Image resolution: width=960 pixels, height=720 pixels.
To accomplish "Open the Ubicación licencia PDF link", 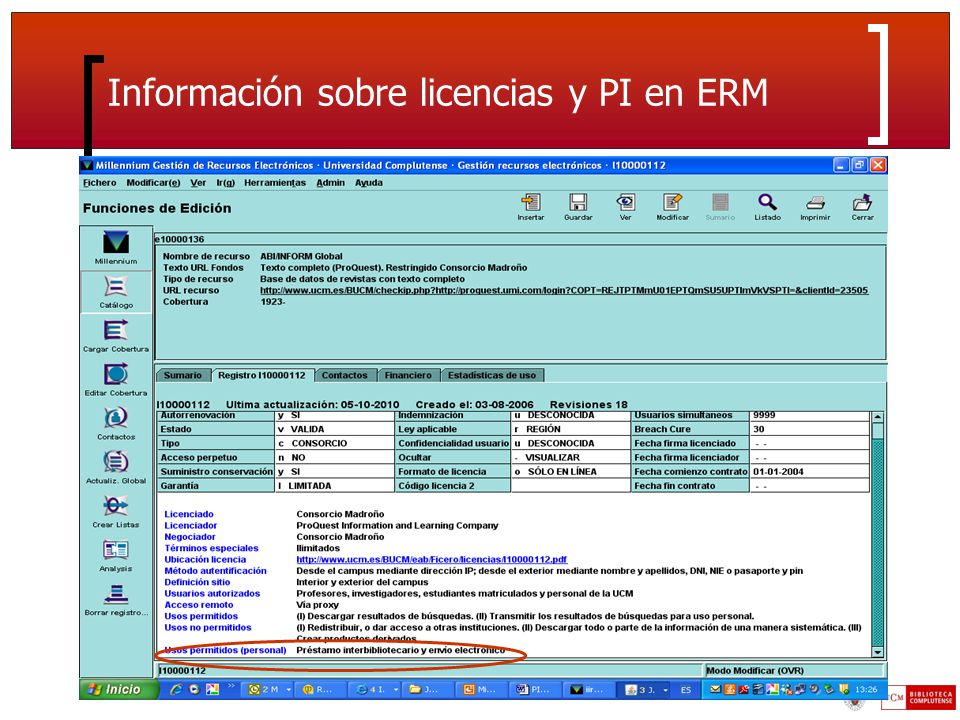I will pos(432,560).
